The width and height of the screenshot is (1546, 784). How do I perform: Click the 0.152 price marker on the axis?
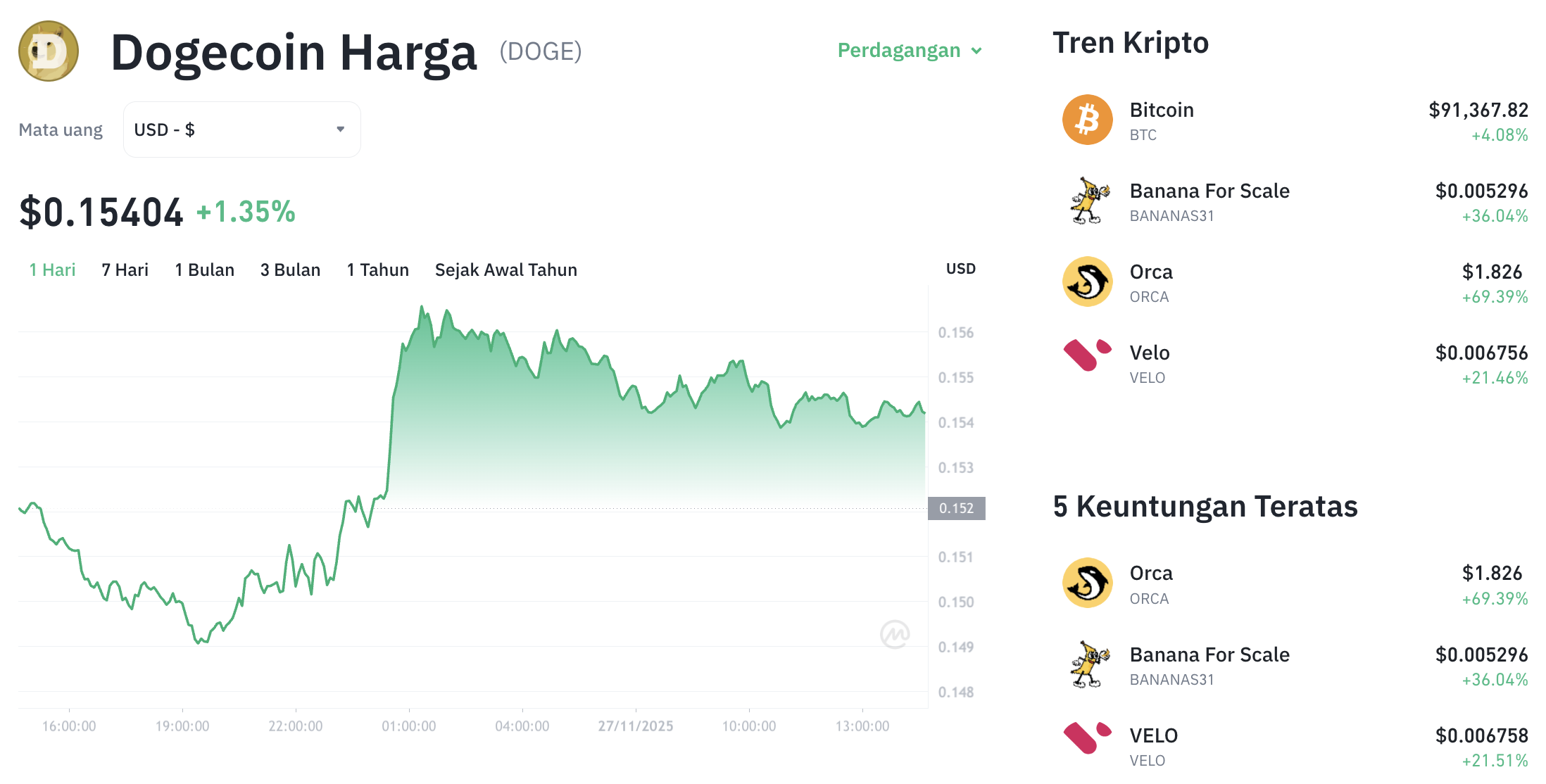coord(958,508)
